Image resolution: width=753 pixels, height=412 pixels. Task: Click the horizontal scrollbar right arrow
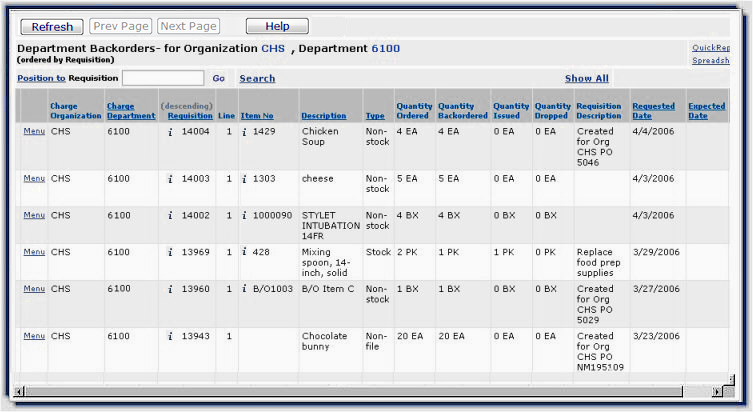click(x=716, y=391)
